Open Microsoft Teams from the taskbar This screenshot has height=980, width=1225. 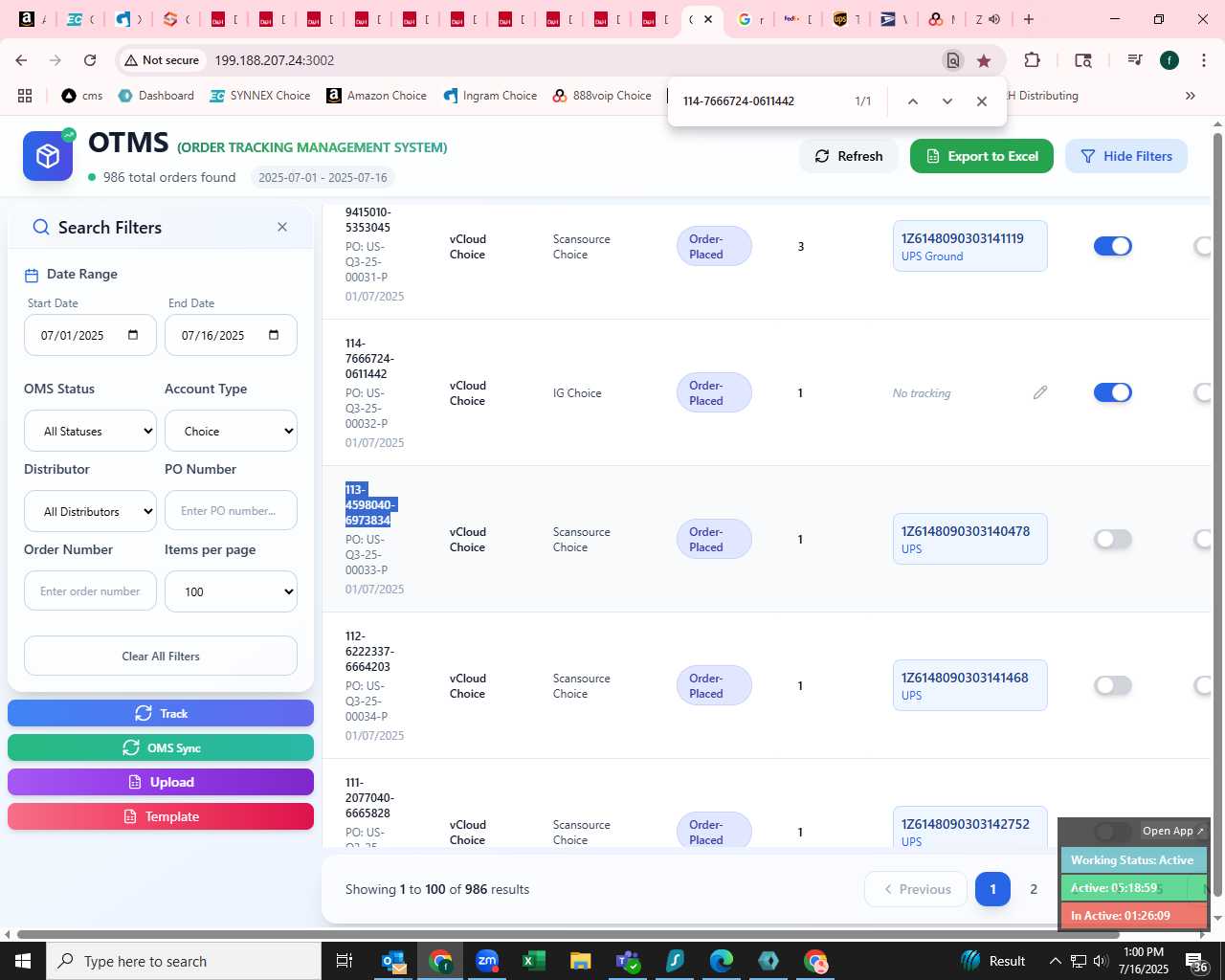[628, 961]
